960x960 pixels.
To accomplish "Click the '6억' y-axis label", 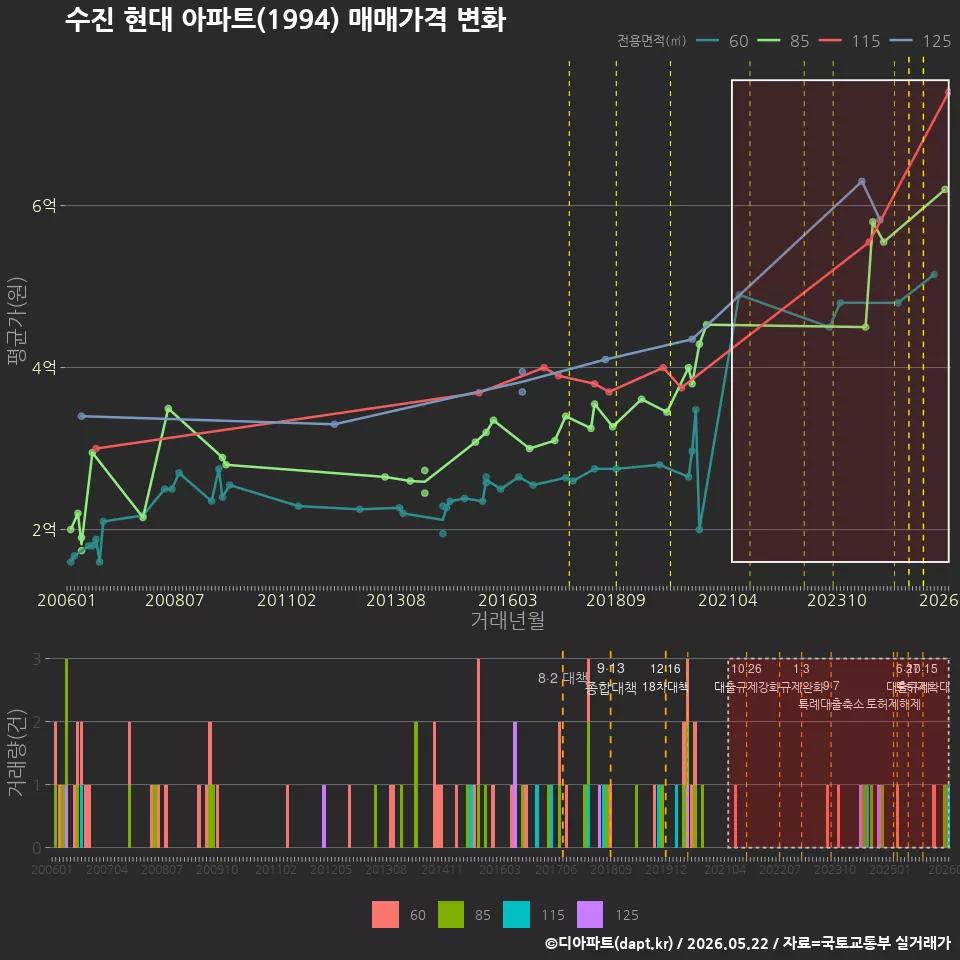I will coord(44,206).
